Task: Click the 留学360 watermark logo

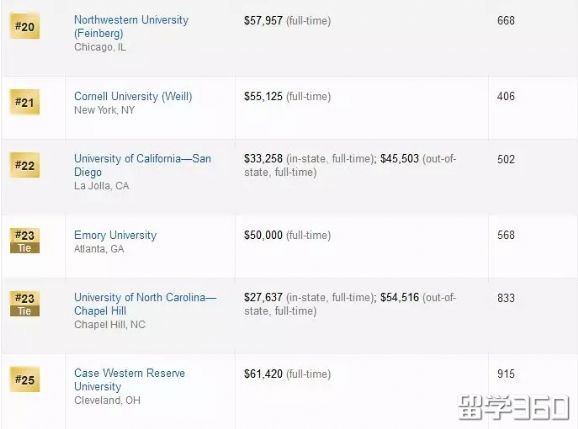Action: coord(514,408)
